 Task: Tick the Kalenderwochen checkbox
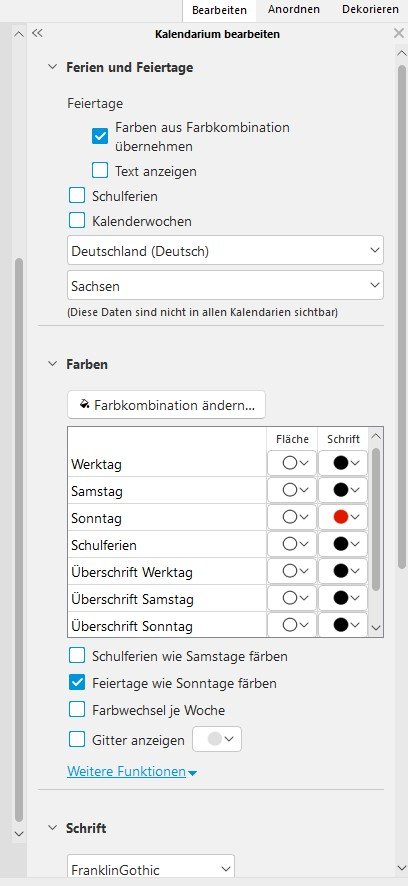[x=77, y=221]
